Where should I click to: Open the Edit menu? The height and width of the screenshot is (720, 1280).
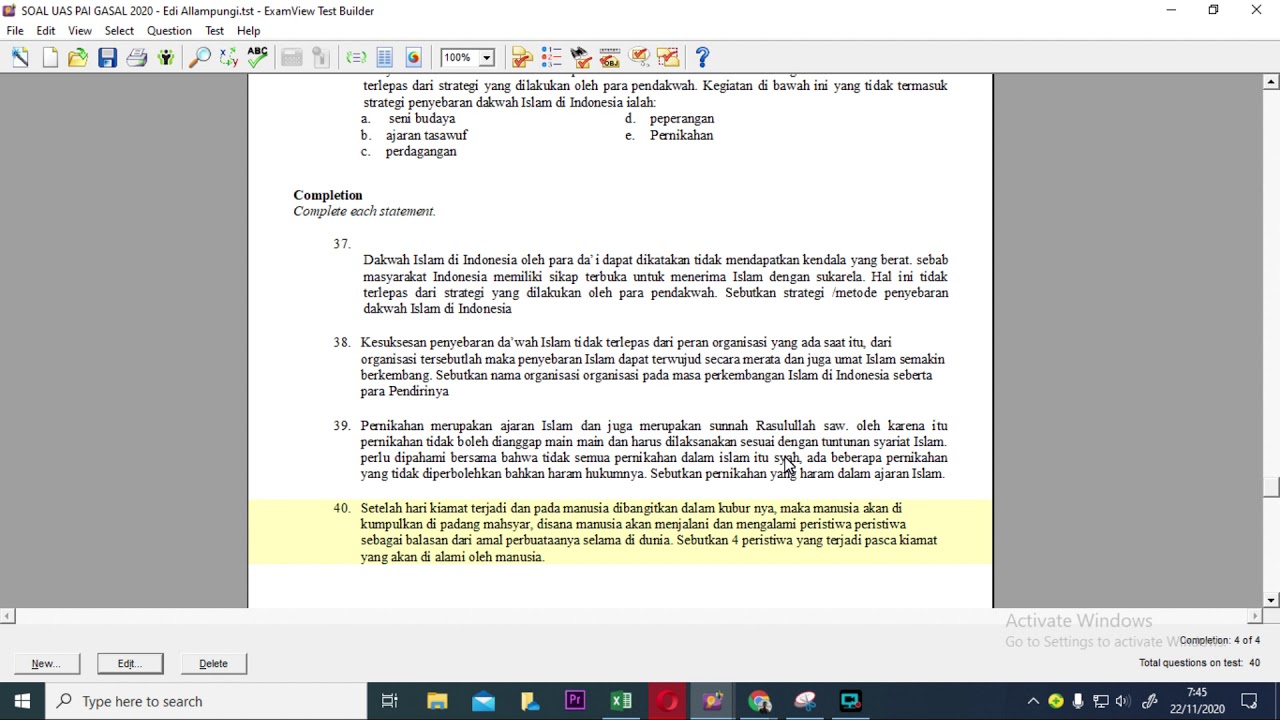(46, 31)
